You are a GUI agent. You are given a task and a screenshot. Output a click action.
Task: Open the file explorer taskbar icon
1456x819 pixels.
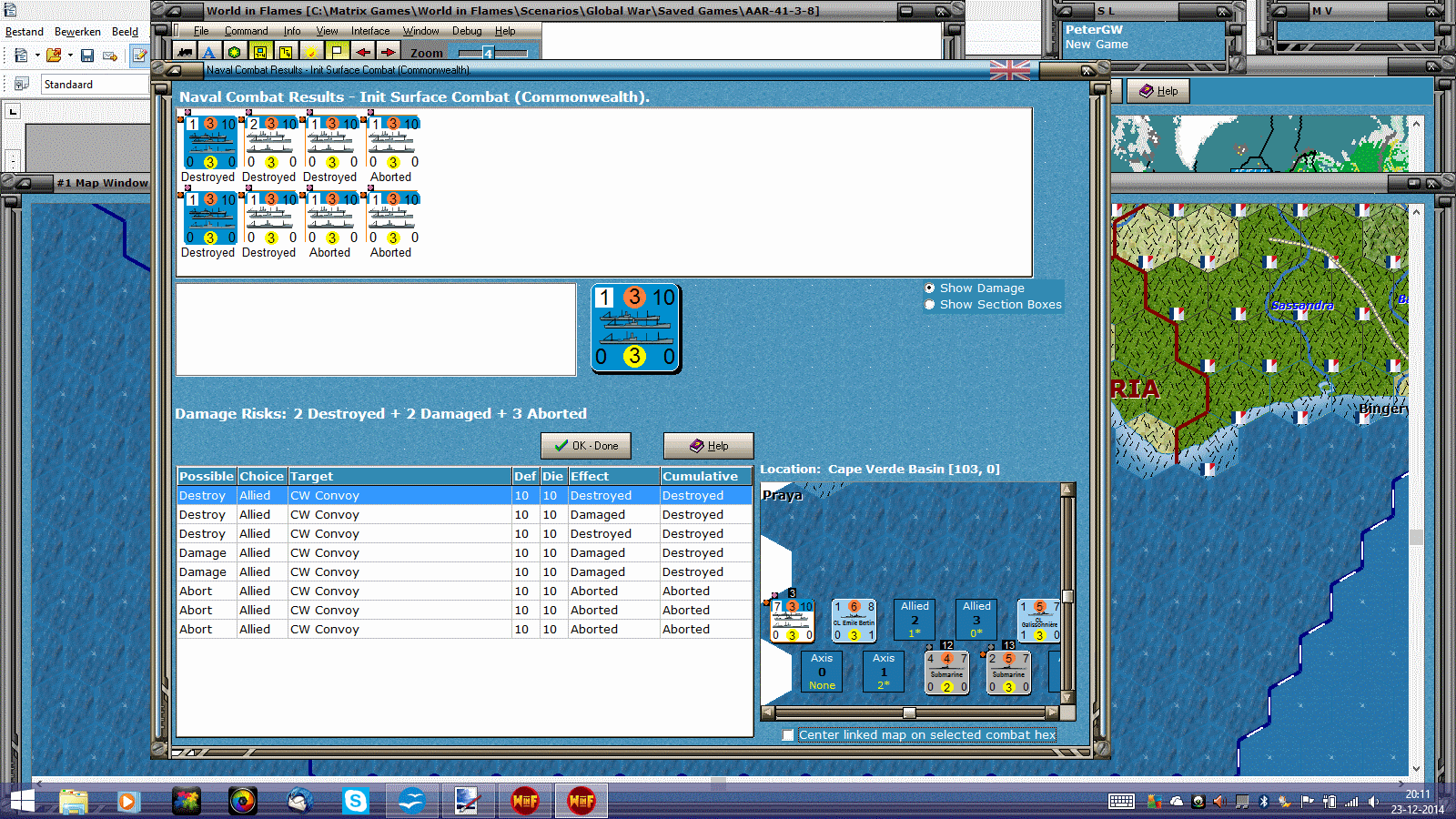click(74, 801)
